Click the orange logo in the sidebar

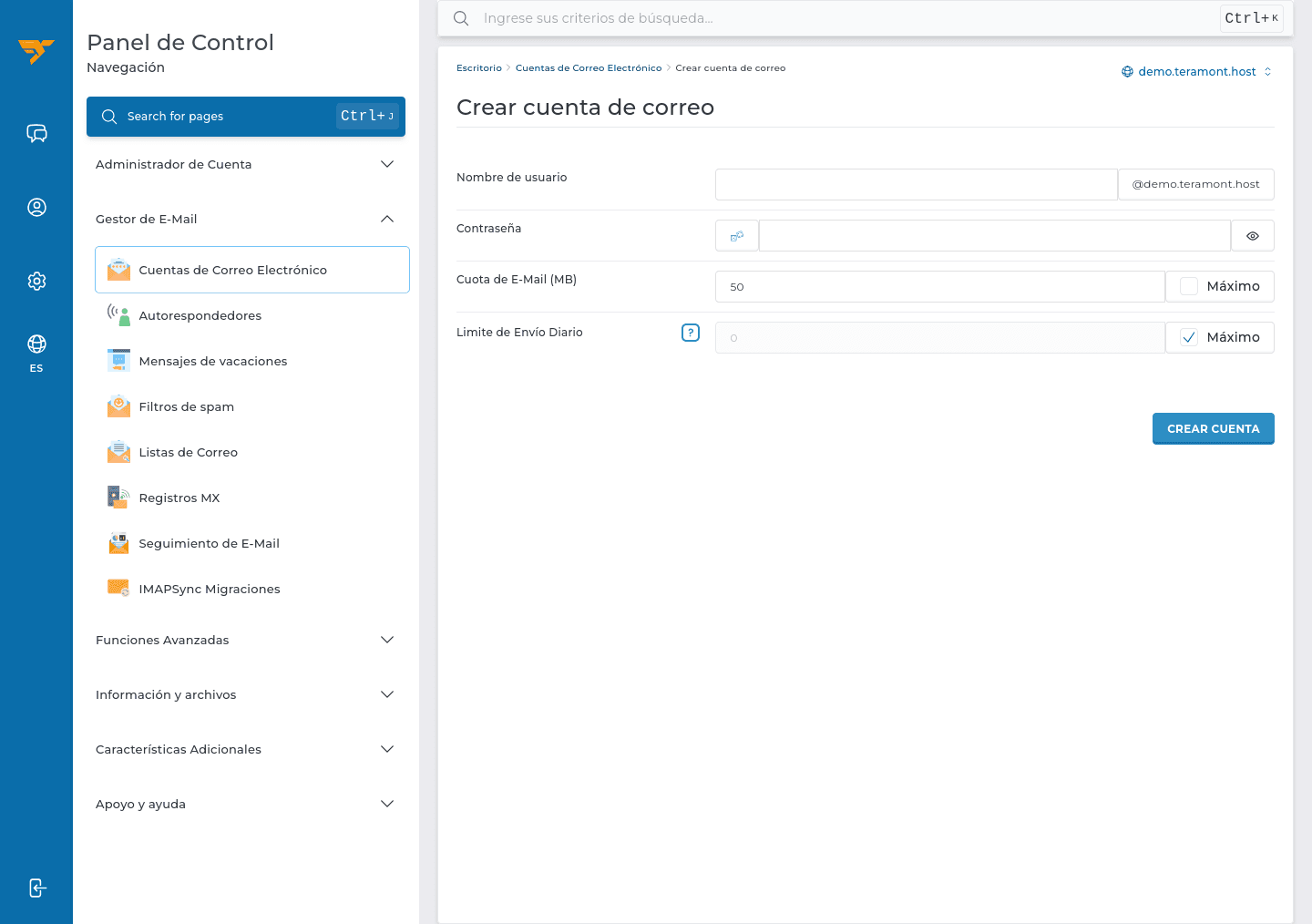coord(36,51)
